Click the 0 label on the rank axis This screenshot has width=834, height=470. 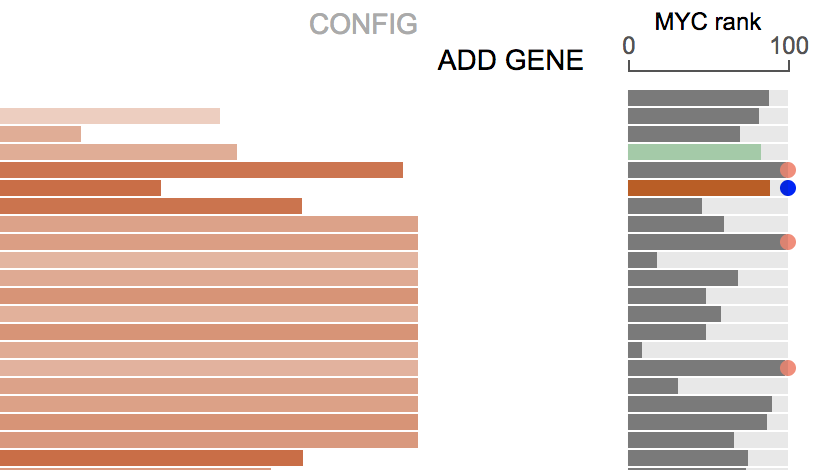629,46
